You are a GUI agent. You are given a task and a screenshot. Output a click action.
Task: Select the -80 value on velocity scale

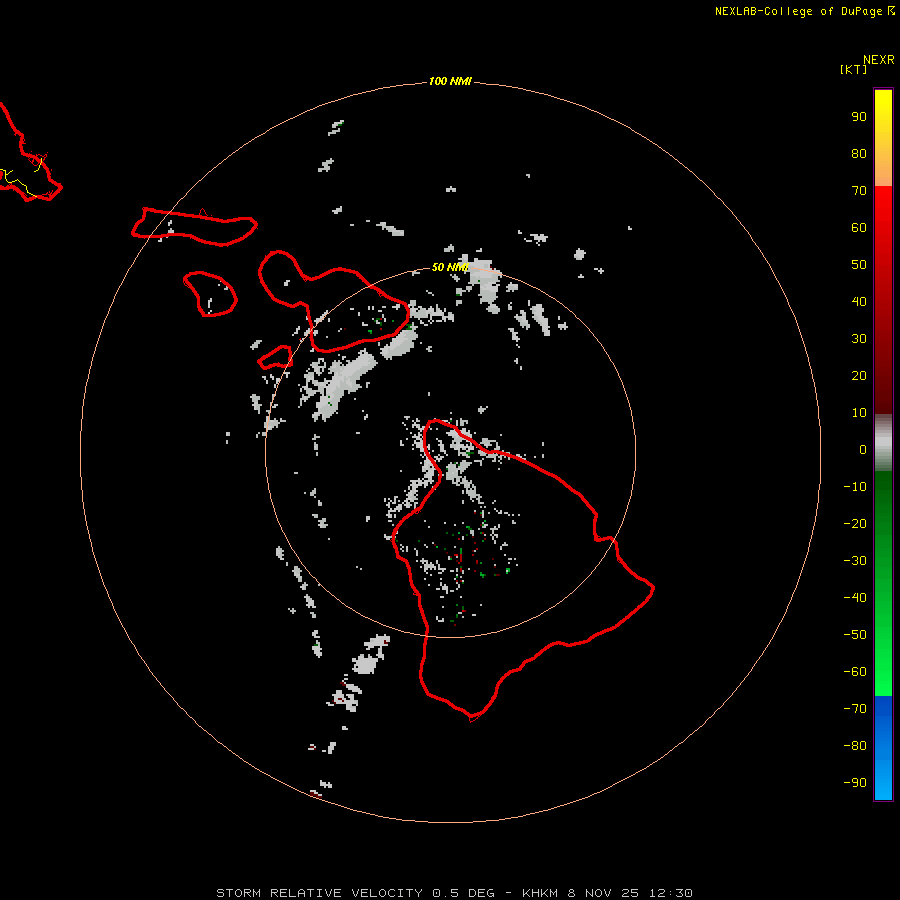click(x=855, y=746)
